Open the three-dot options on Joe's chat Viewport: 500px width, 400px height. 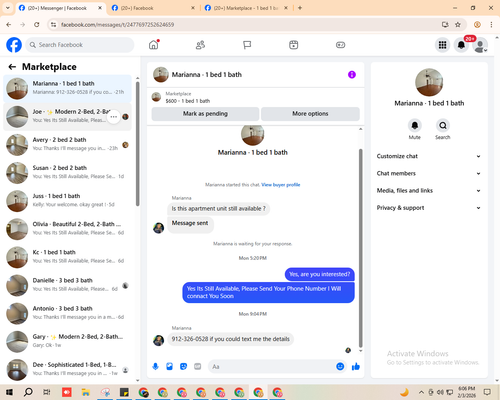click(x=114, y=117)
